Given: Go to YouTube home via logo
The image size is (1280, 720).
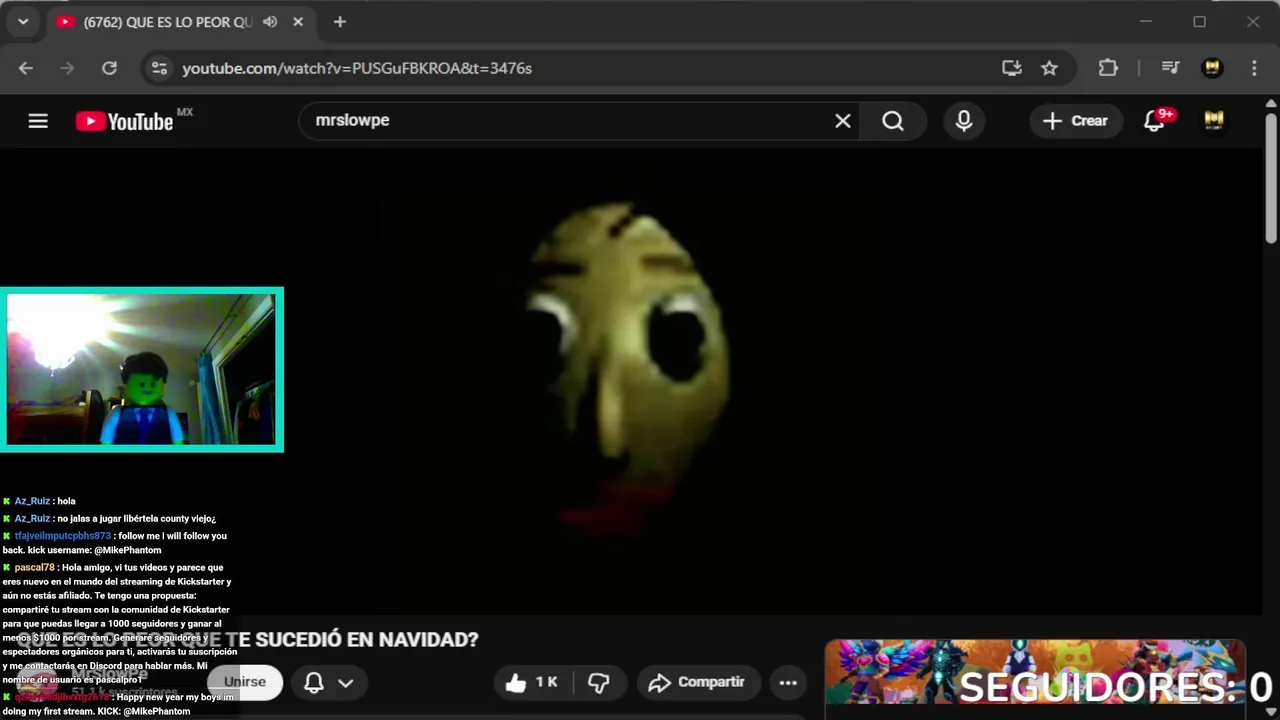Looking at the screenshot, I should (x=124, y=121).
